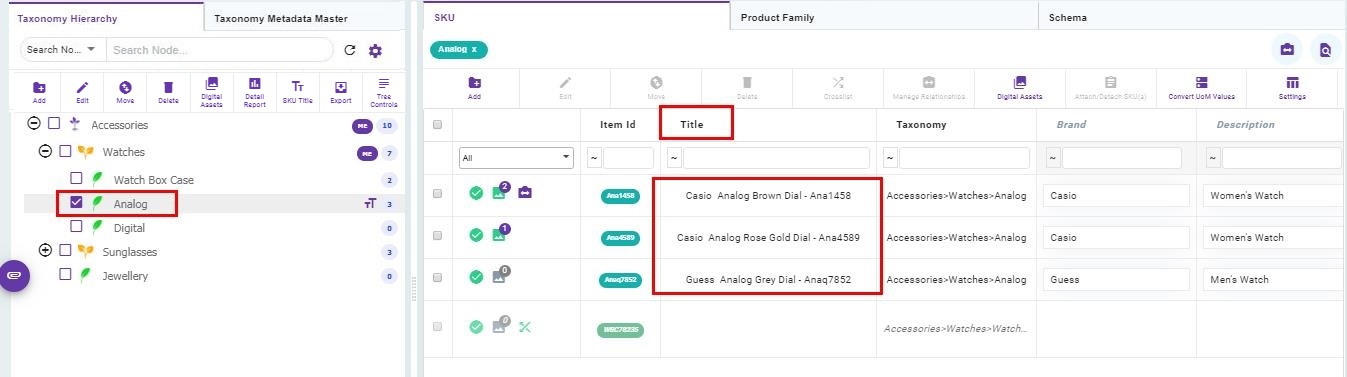1347x377 pixels.
Task: Click the briefcase icon in the Ana1458 row
Action: pyautogui.click(x=525, y=193)
